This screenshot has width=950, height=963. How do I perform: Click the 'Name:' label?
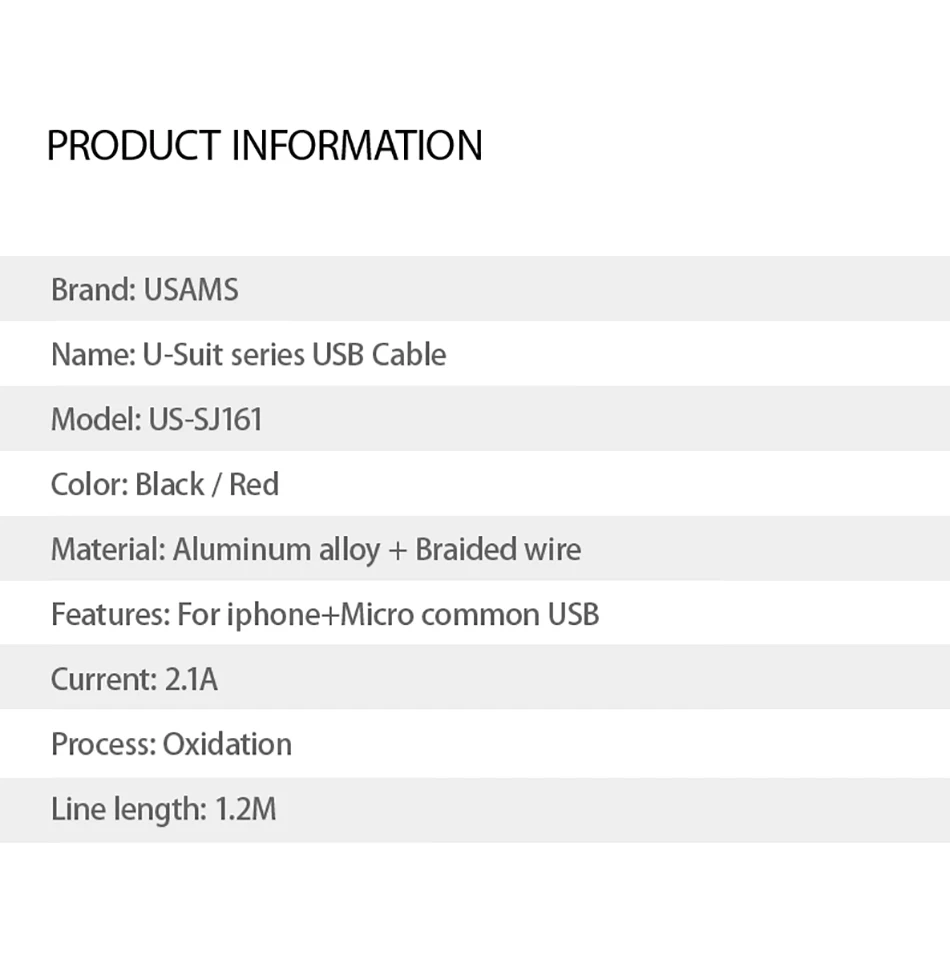pos(92,355)
